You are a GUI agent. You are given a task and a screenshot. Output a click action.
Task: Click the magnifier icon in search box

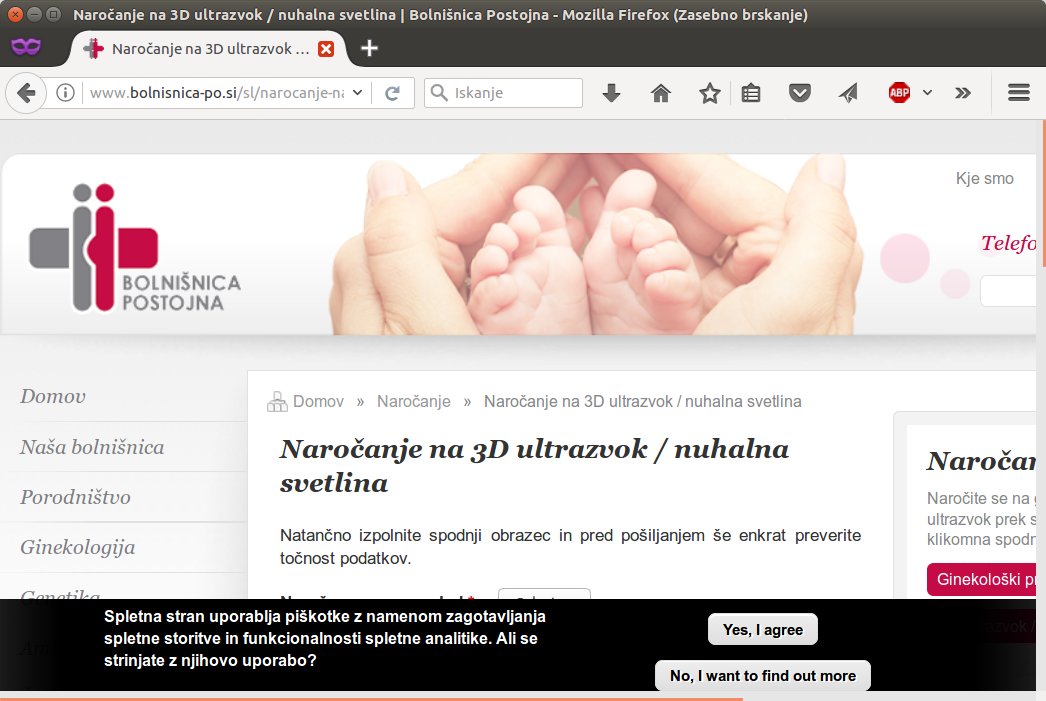coord(439,93)
